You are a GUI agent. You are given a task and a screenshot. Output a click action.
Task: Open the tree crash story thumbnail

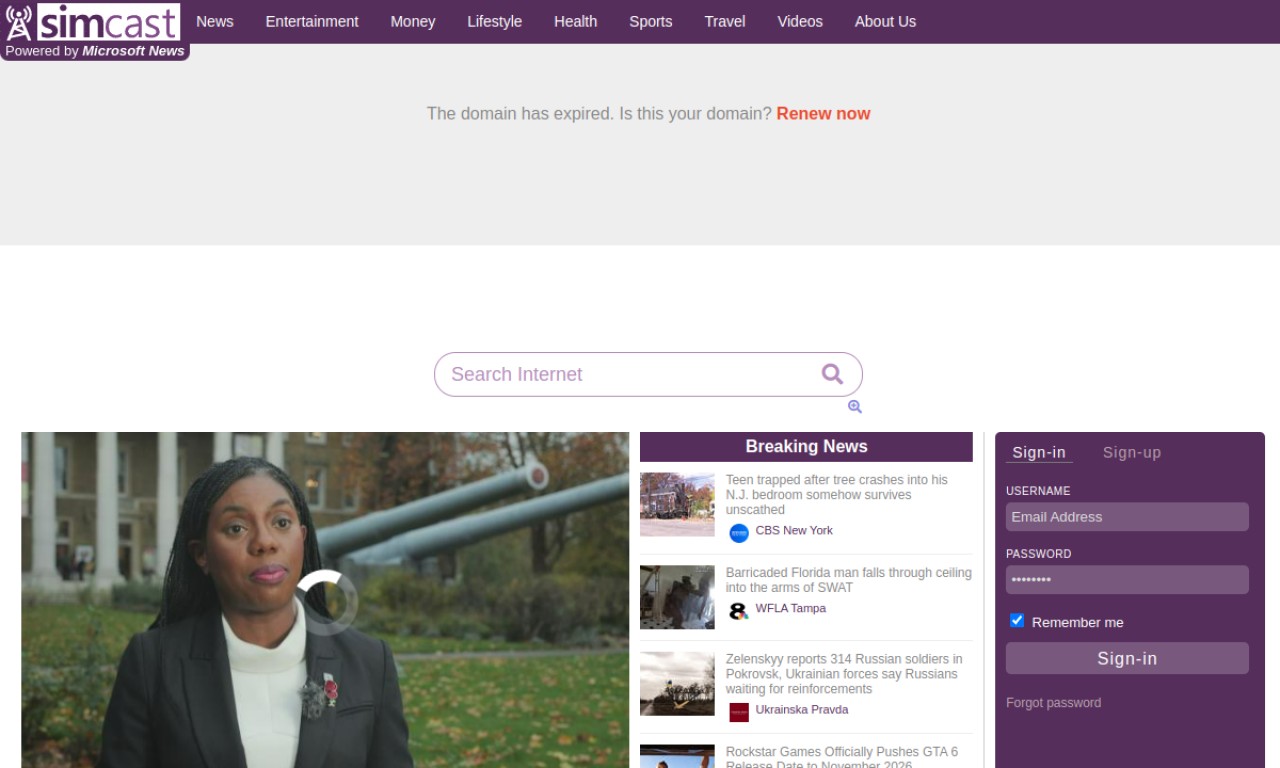click(x=677, y=504)
